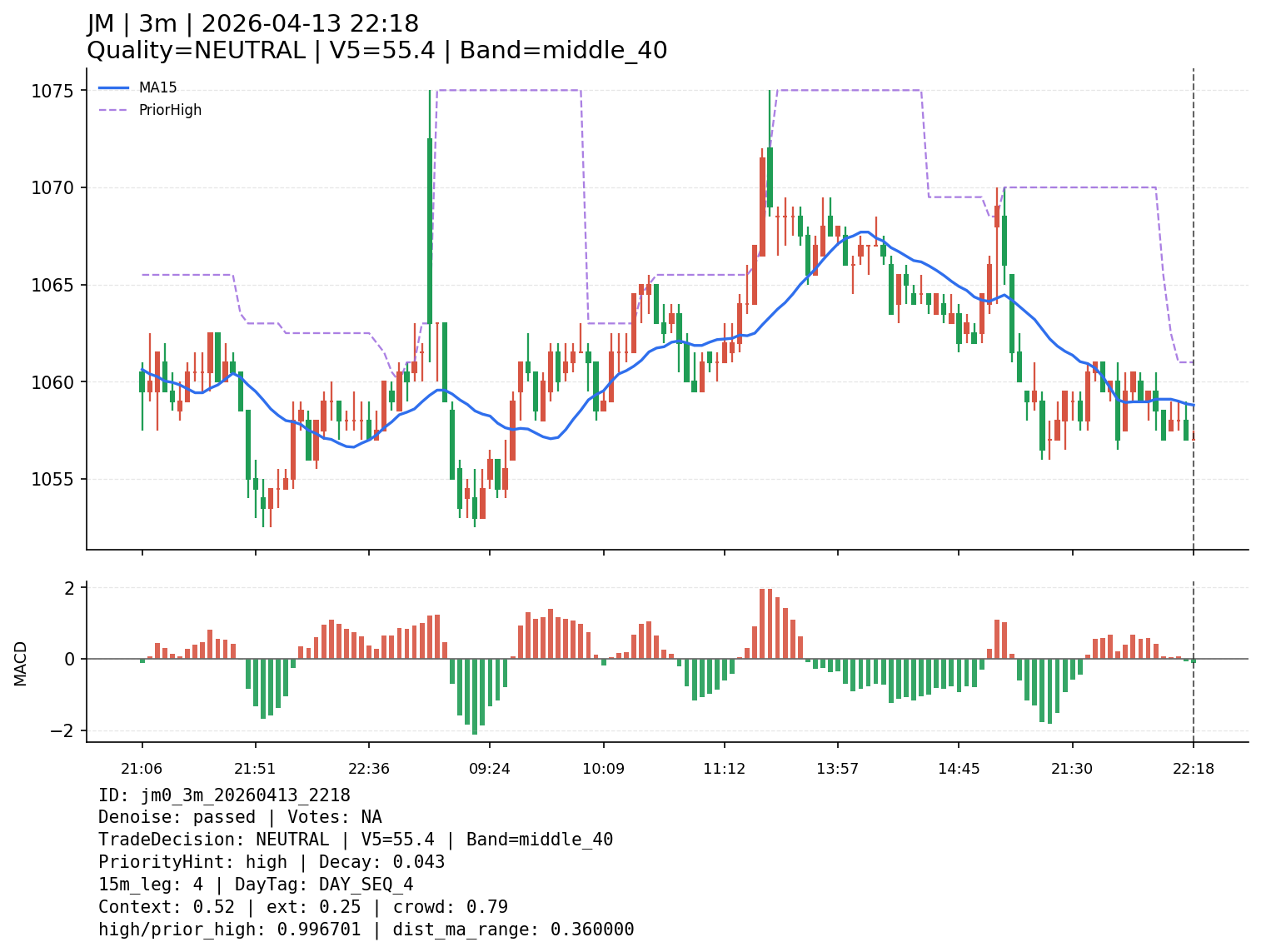Click the −2 tick on the MACD axis
The image size is (1261, 952).
click(64, 731)
